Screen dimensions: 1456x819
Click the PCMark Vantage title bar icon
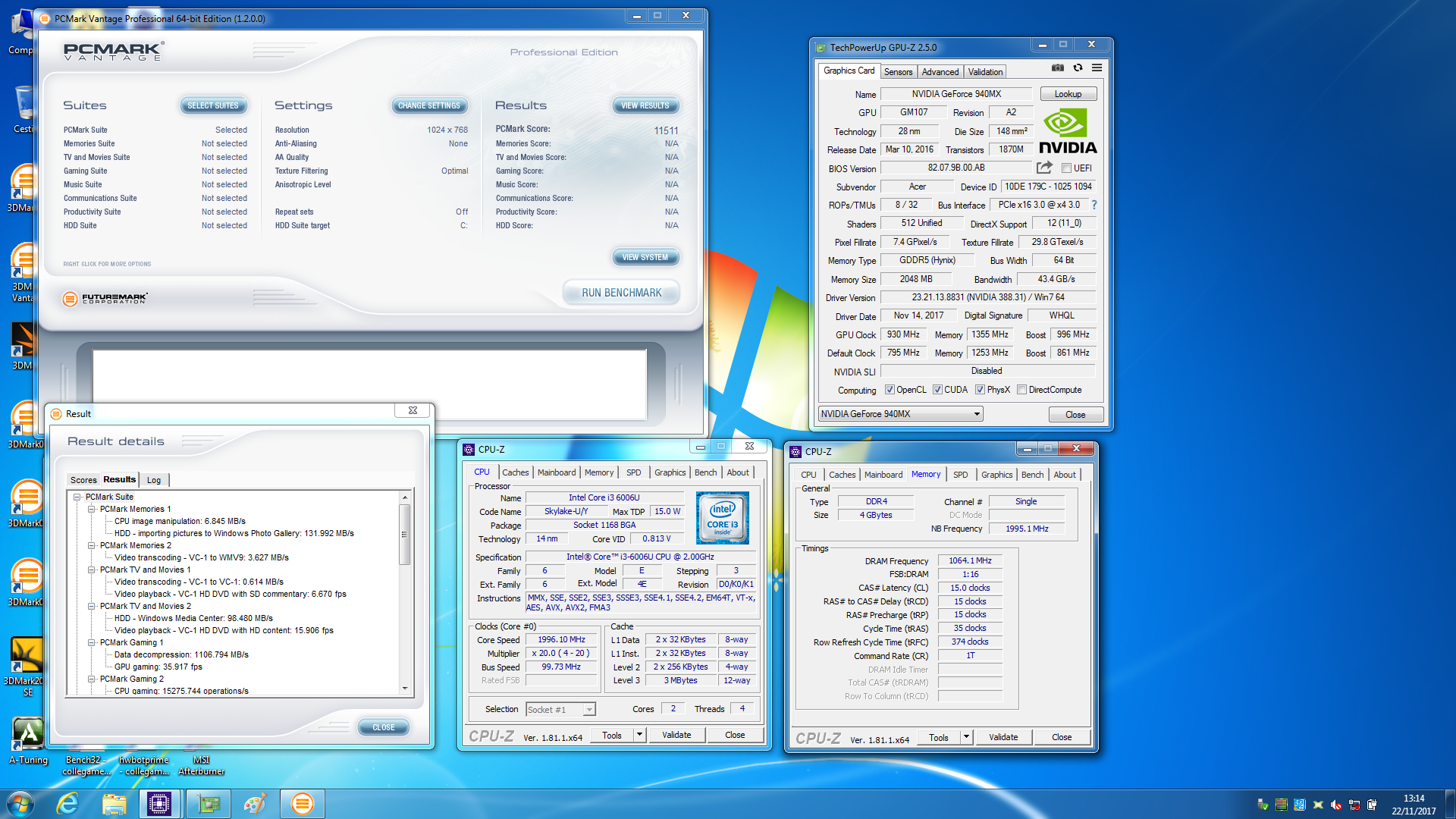point(45,18)
